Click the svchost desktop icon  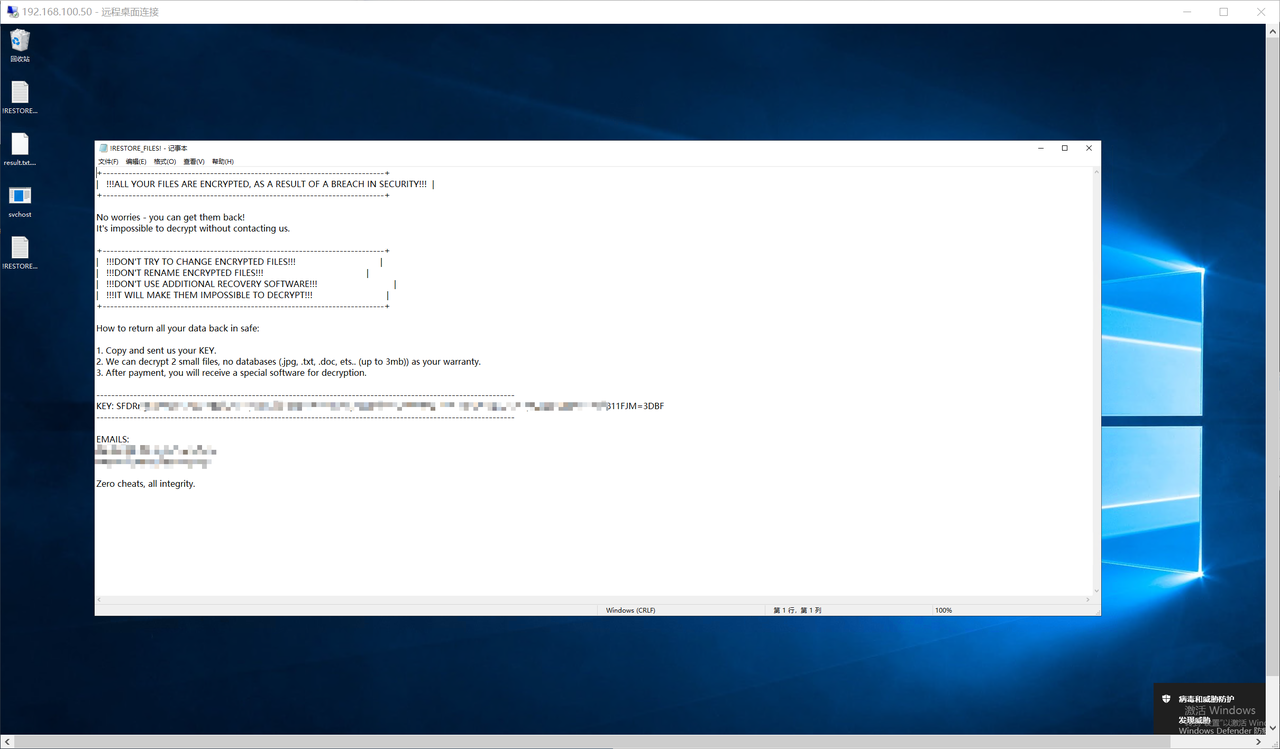coord(20,196)
